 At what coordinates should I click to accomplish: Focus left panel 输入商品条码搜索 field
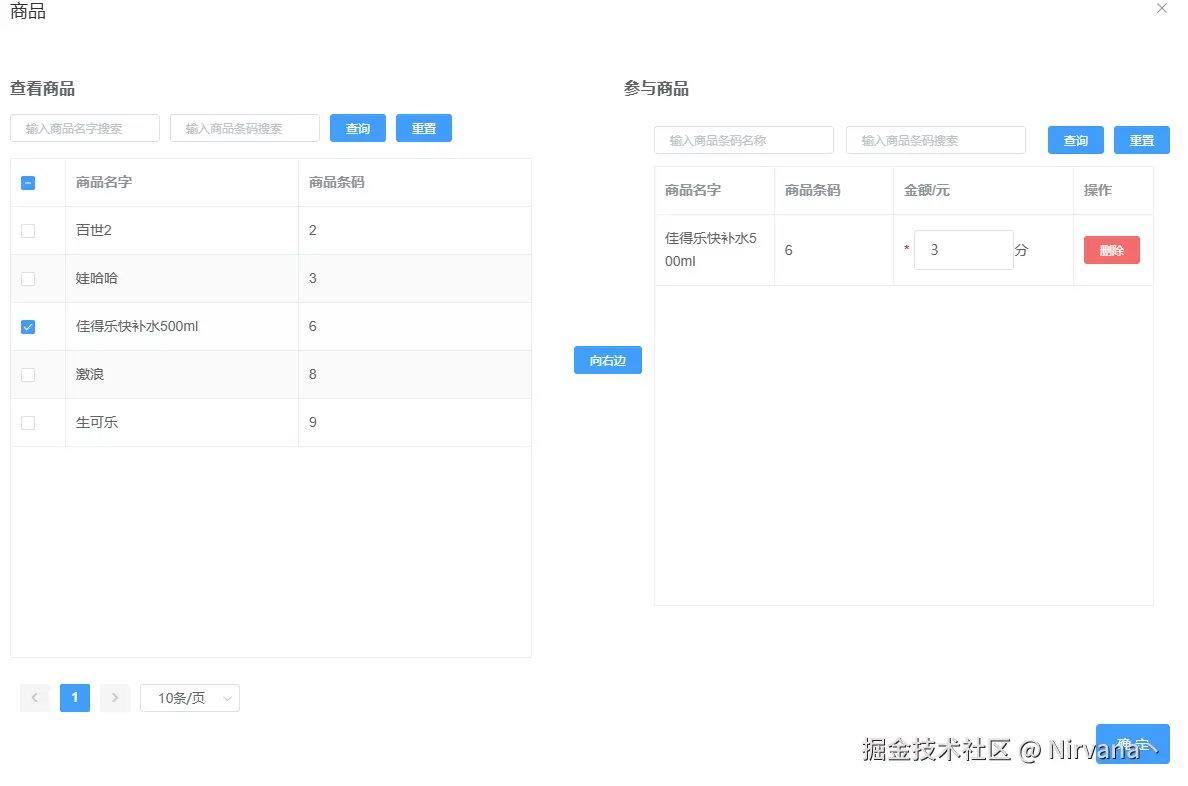(x=245, y=128)
